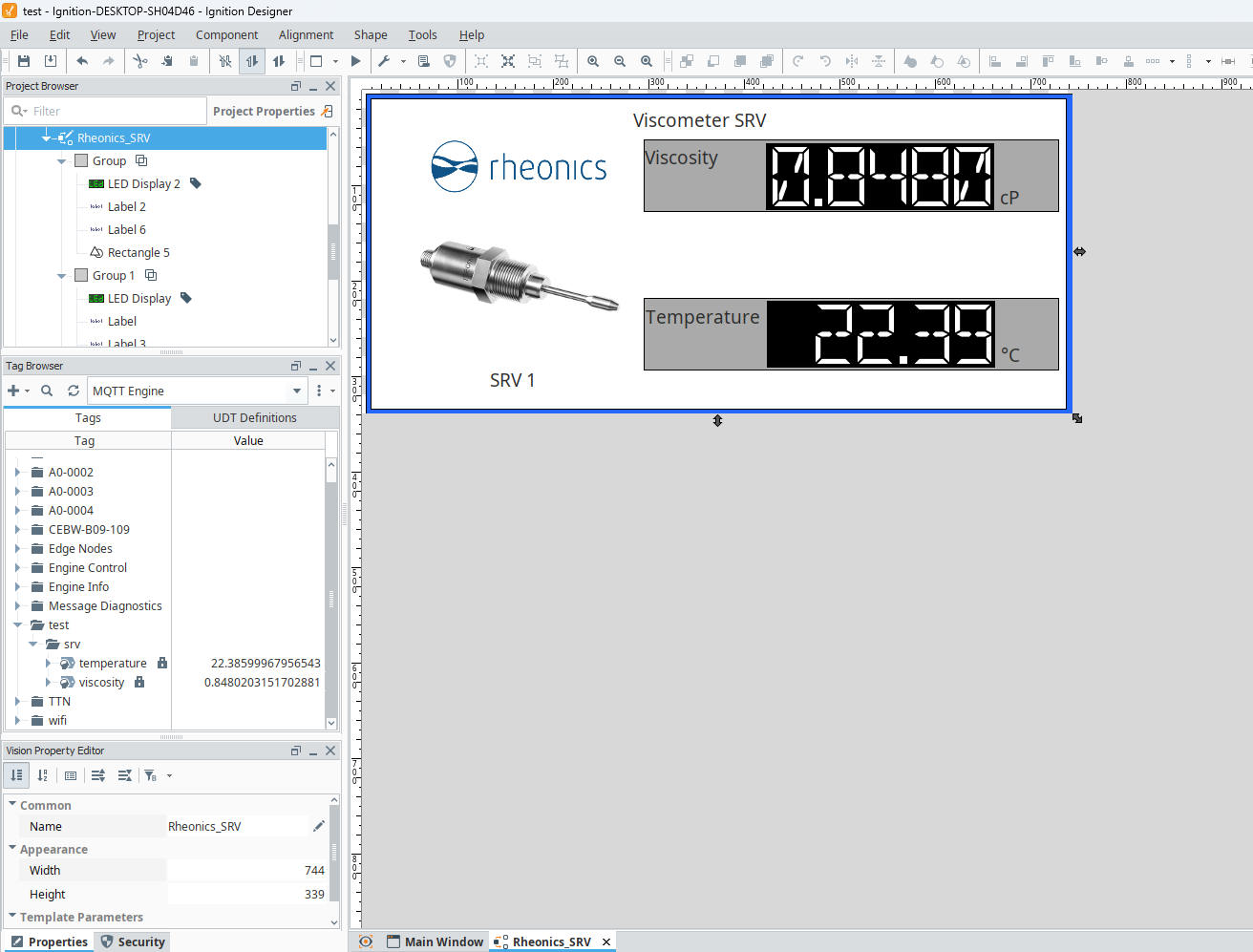Click the Undo arrow in the toolbar
Screen dimensions: 1253x952
[82, 61]
